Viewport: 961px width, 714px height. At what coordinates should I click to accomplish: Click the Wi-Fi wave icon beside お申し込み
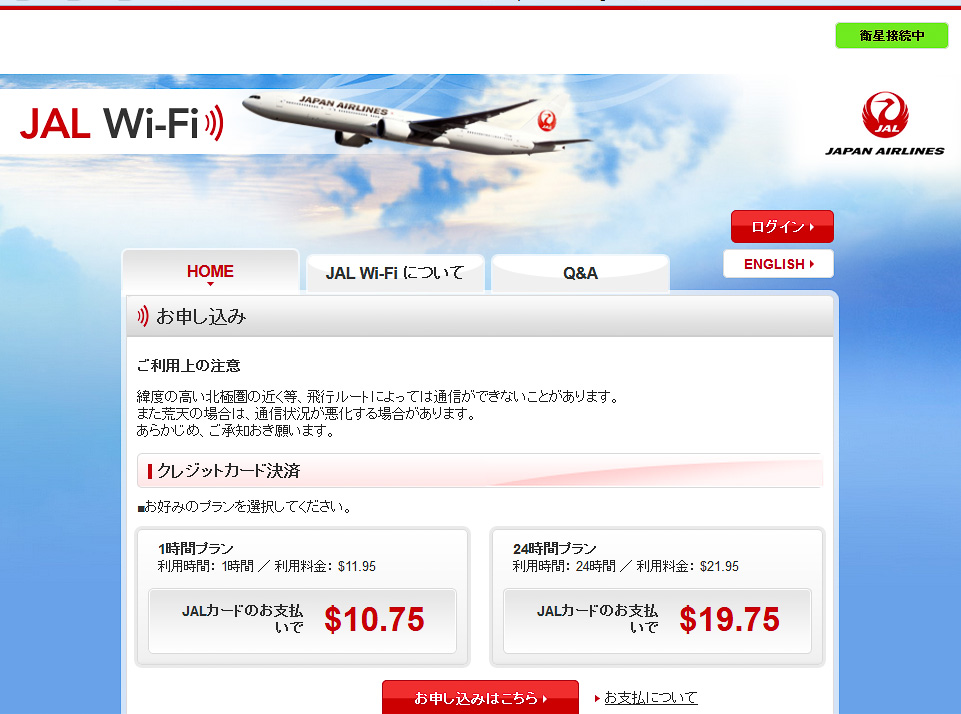tap(143, 316)
